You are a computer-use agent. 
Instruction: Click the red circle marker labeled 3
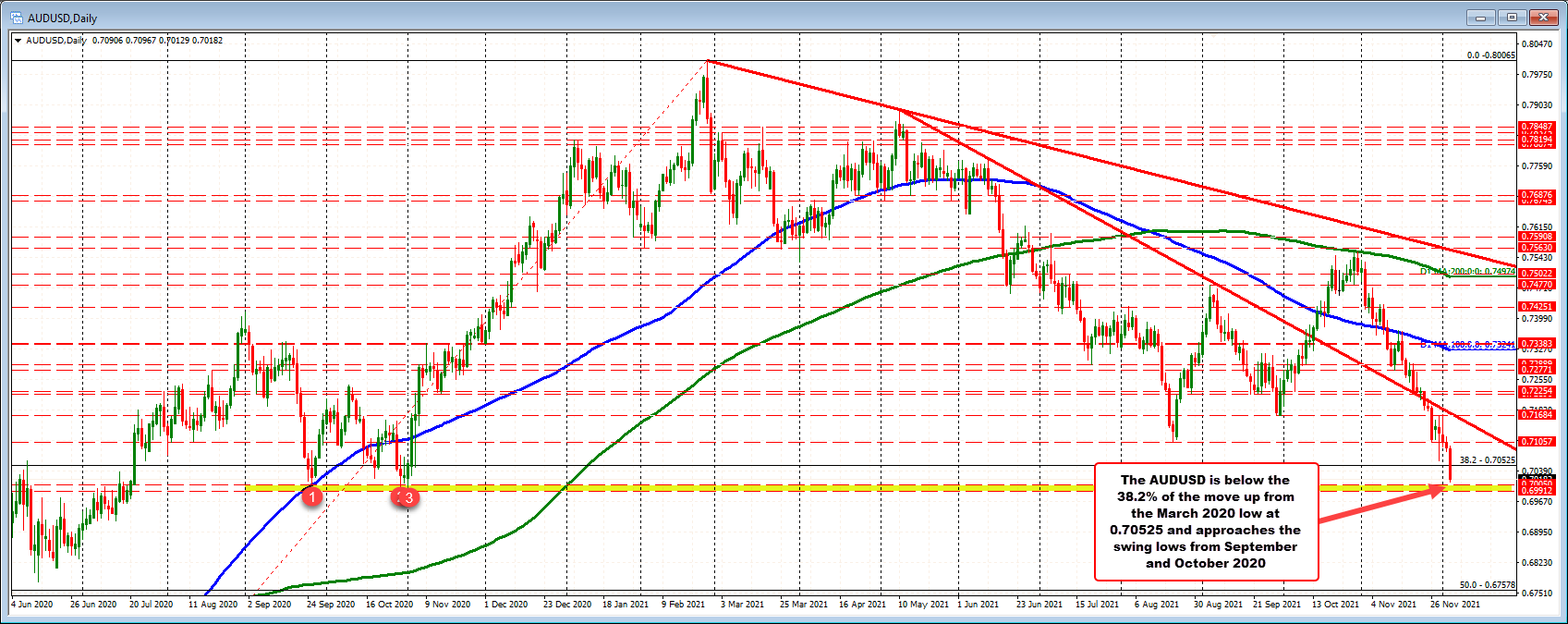(x=410, y=497)
